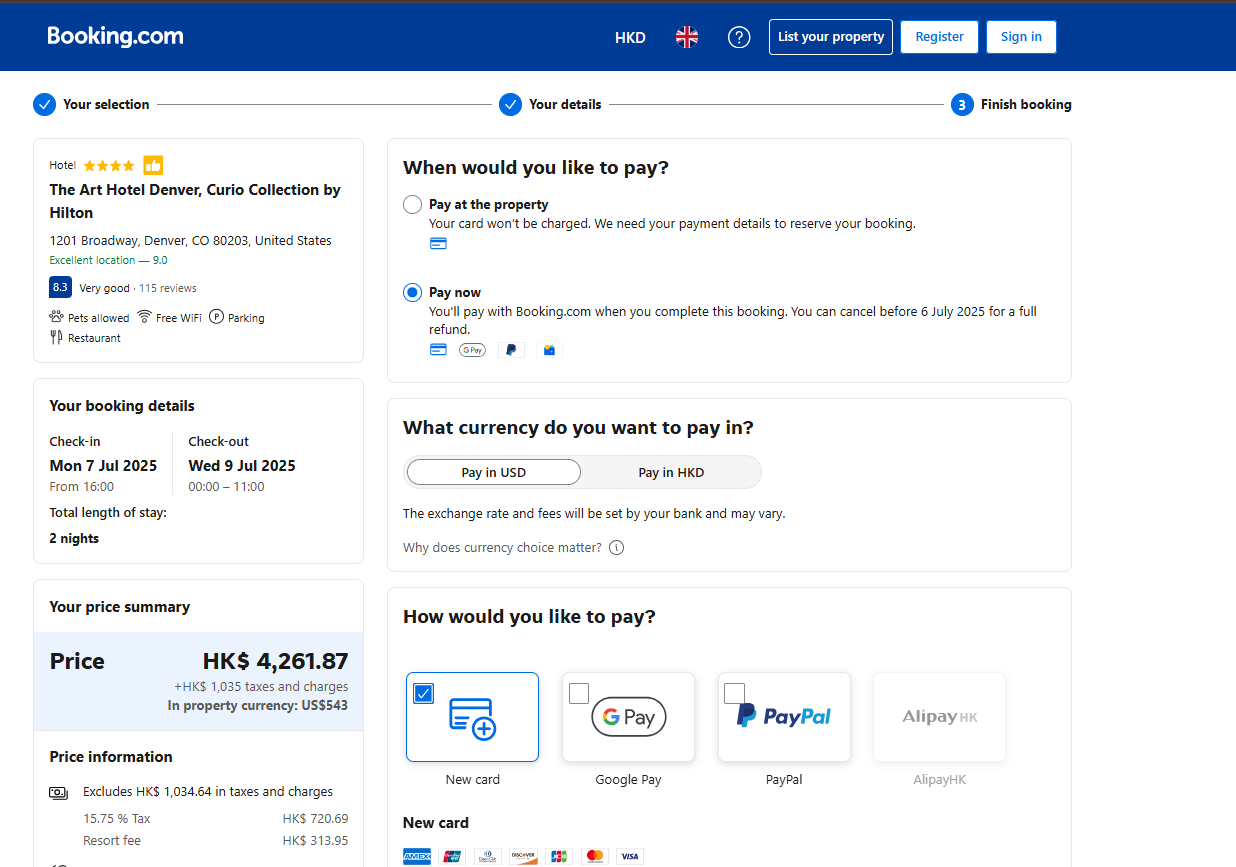1236x867 pixels.
Task: Return to Your details step
Action: pos(565,104)
